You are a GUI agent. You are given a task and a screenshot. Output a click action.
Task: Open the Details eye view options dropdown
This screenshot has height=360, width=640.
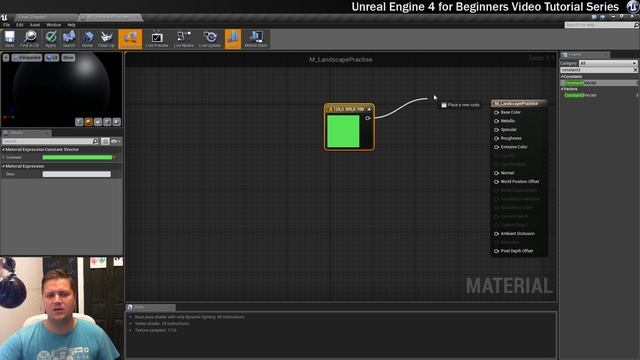tap(116, 141)
